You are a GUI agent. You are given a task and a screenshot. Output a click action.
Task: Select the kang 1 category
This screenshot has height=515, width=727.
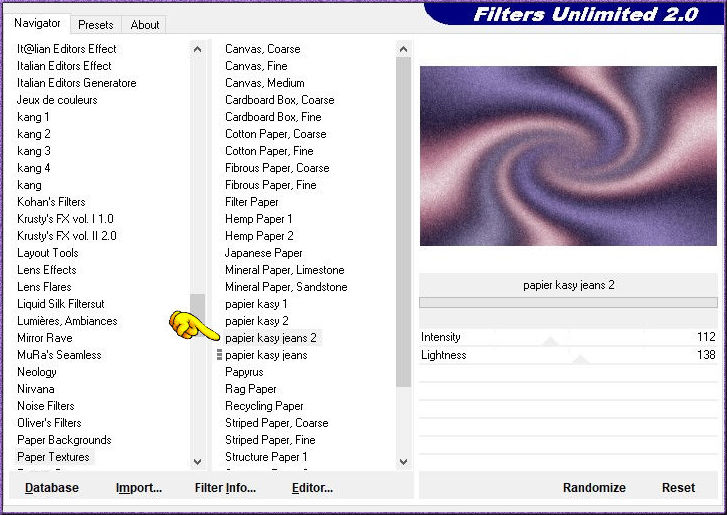click(x=33, y=117)
